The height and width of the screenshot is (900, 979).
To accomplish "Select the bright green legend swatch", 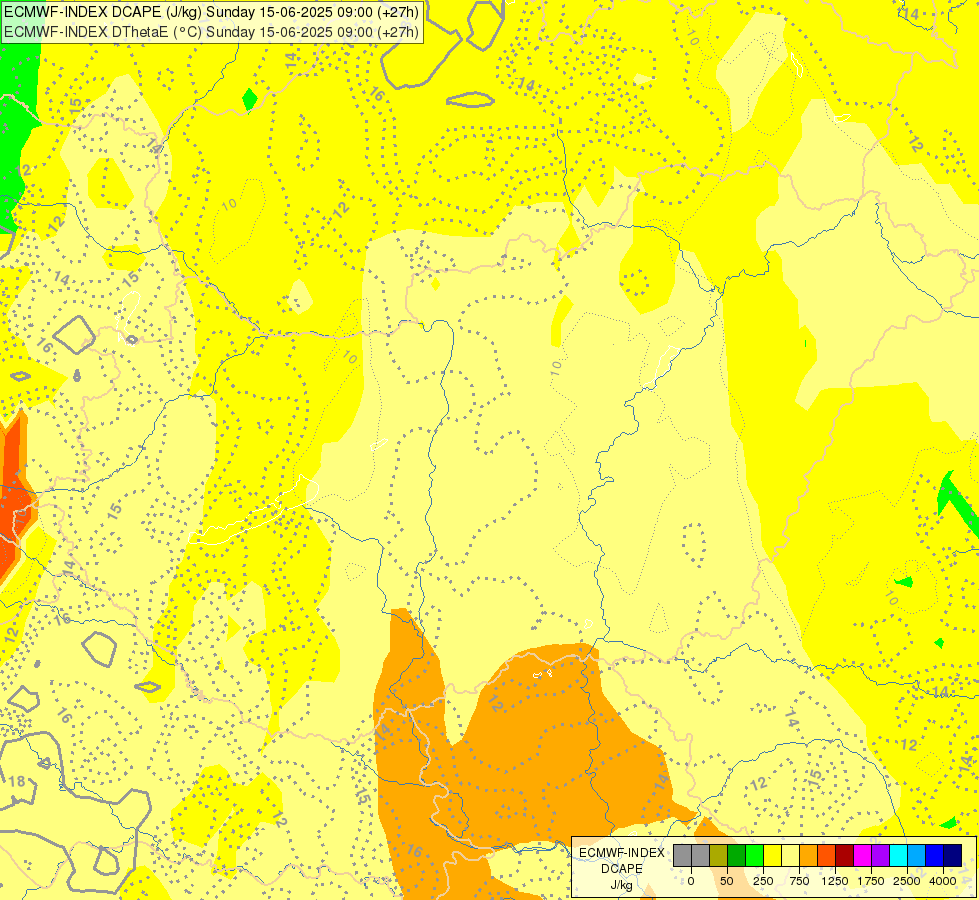I will 755,856.
